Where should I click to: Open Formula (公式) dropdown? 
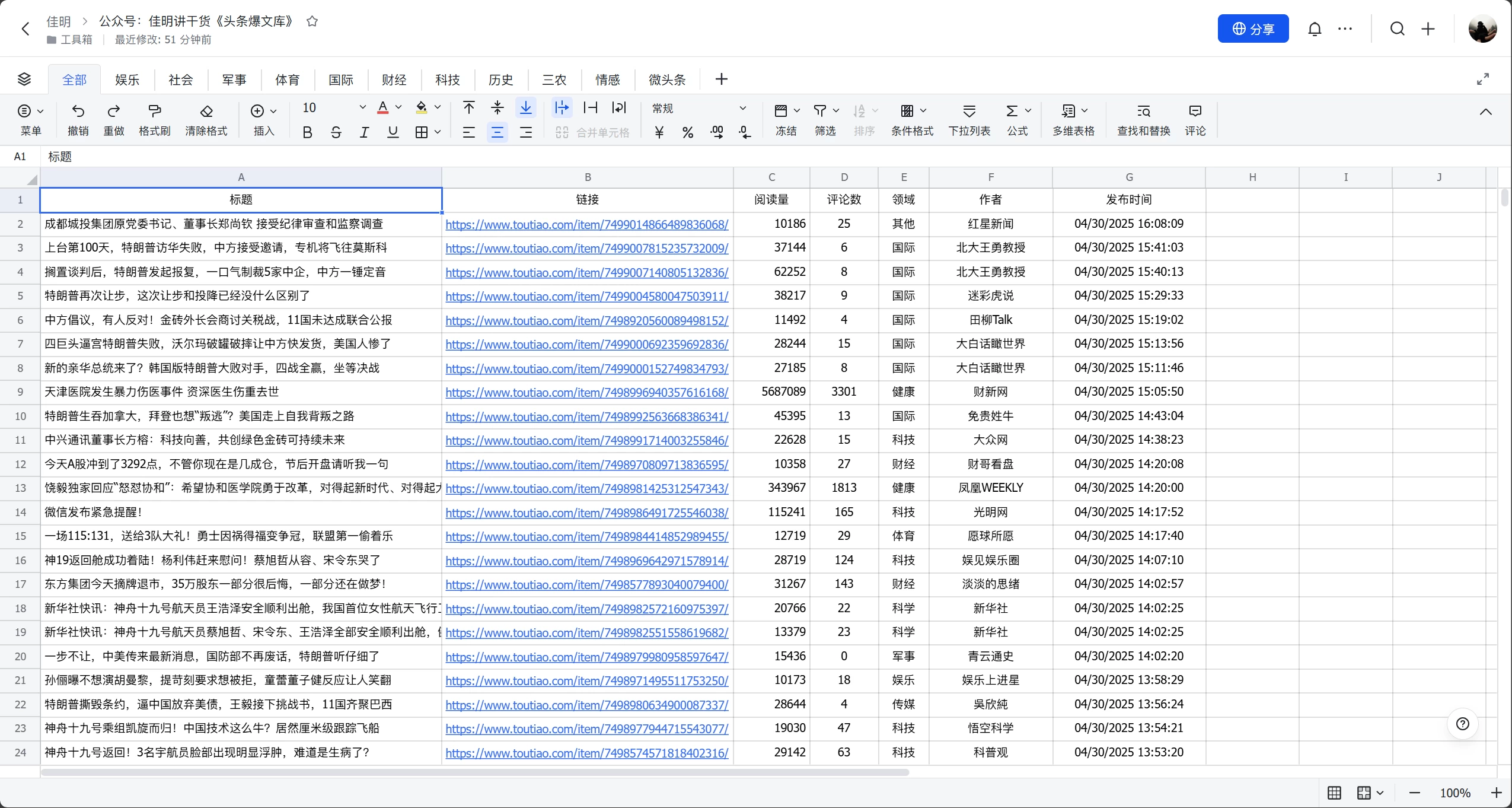(x=1028, y=110)
